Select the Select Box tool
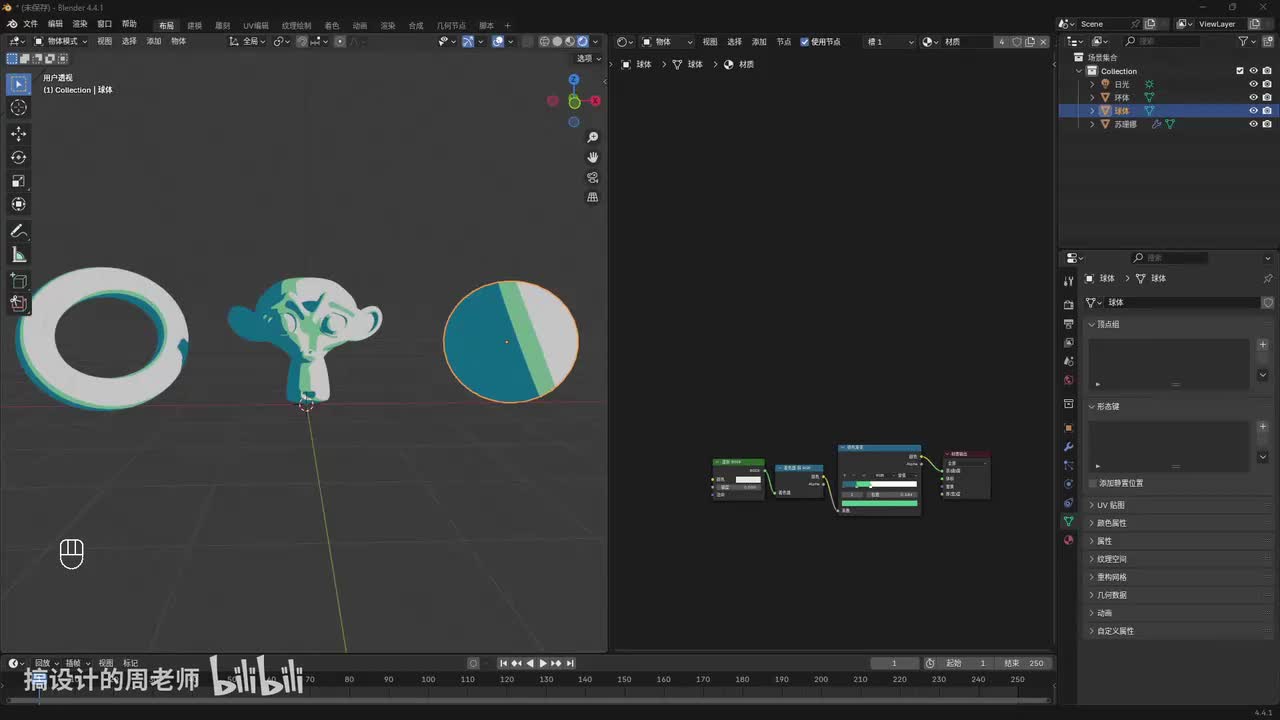Screen dimensions: 1280x720 (x=18, y=84)
